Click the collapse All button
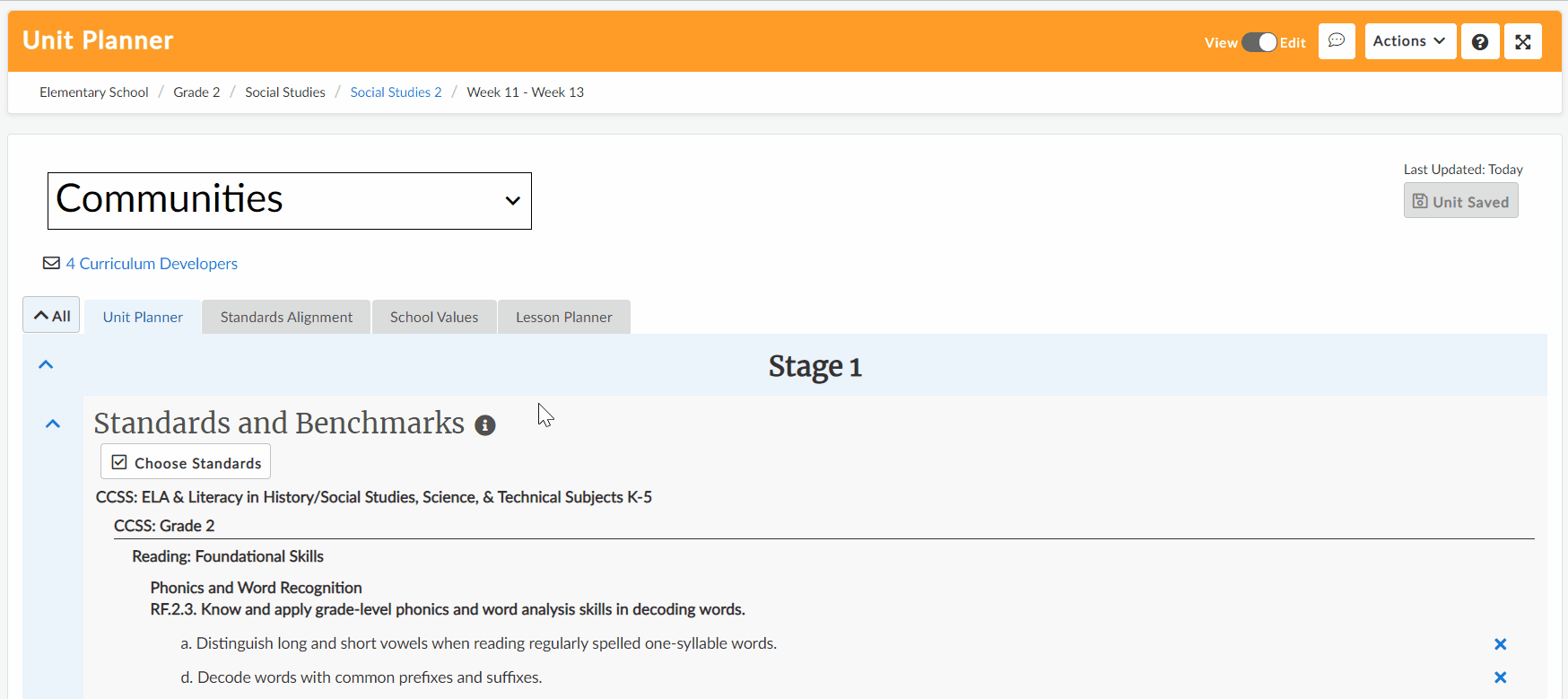The height and width of the screenshot is (699, 1568). point(51,315)
